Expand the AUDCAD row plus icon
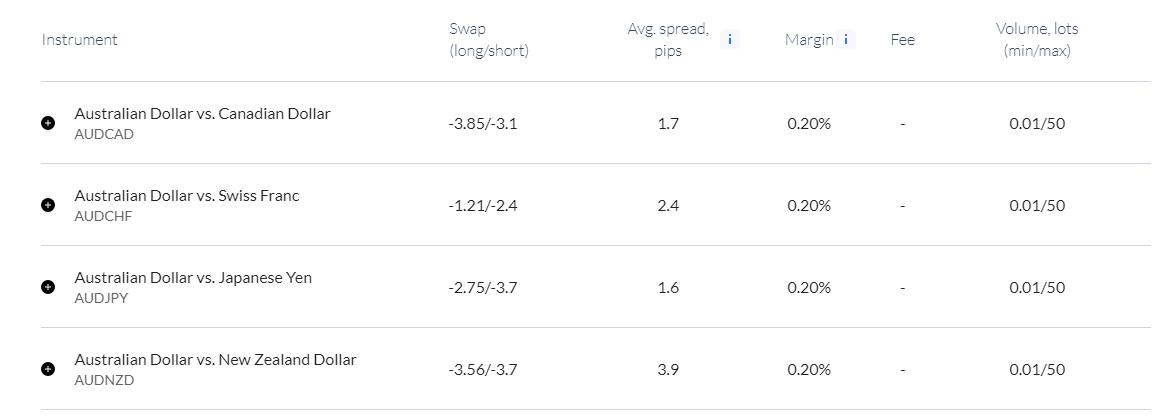This screenshot has height=418, width=1157. (48, 123)
